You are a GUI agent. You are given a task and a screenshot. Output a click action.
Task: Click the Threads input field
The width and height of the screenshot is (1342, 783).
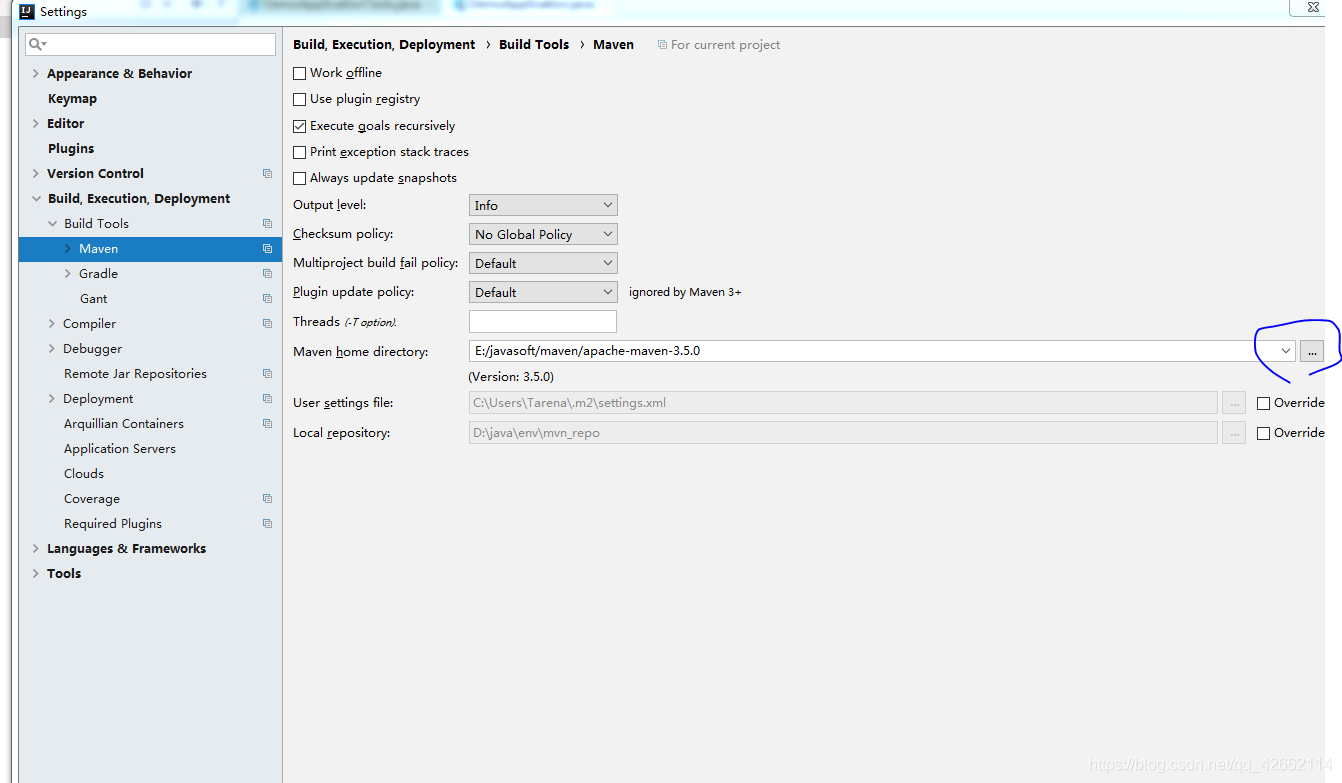[543, 322]
